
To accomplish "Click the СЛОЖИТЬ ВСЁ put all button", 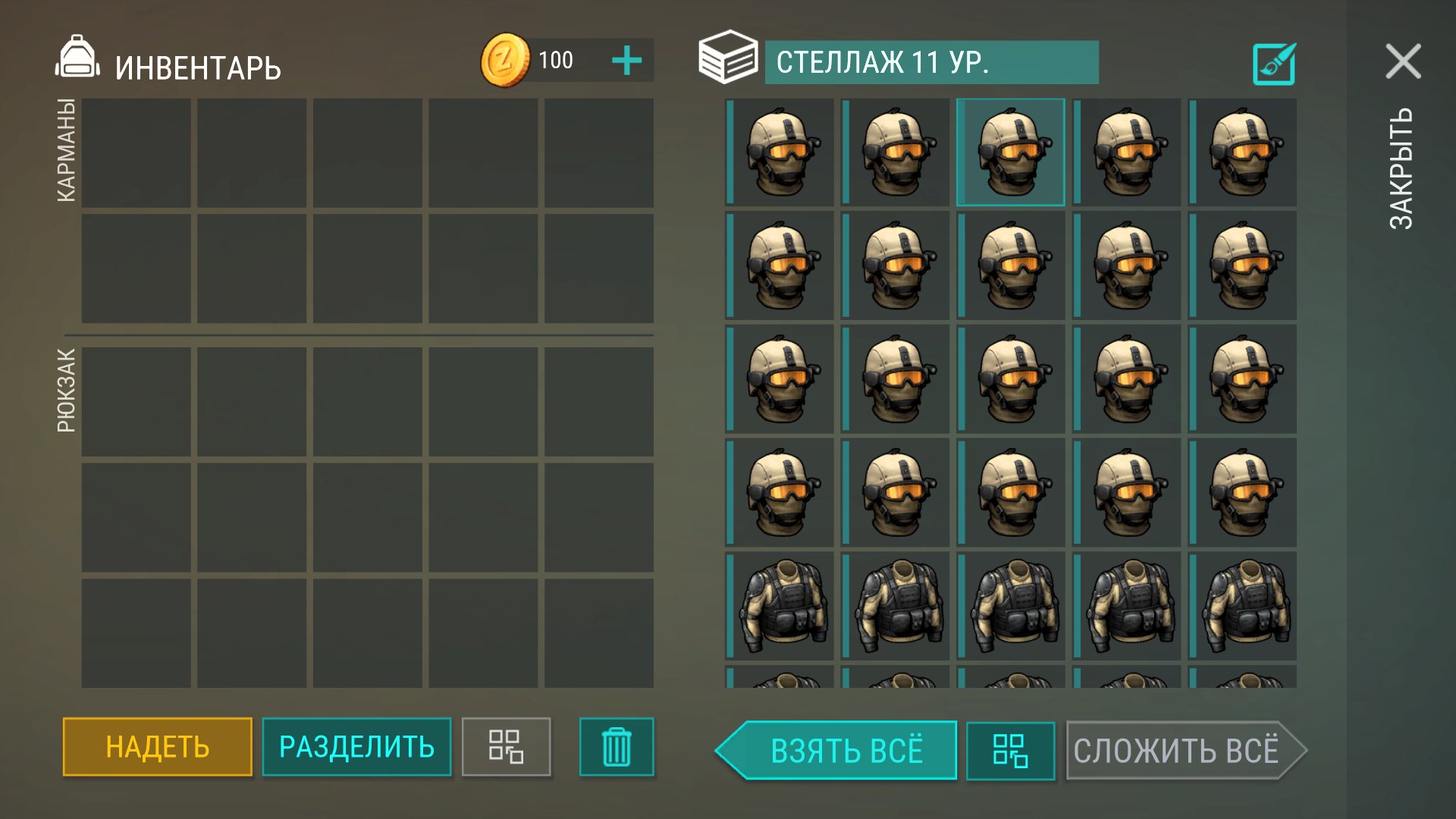I will 1187,751.
